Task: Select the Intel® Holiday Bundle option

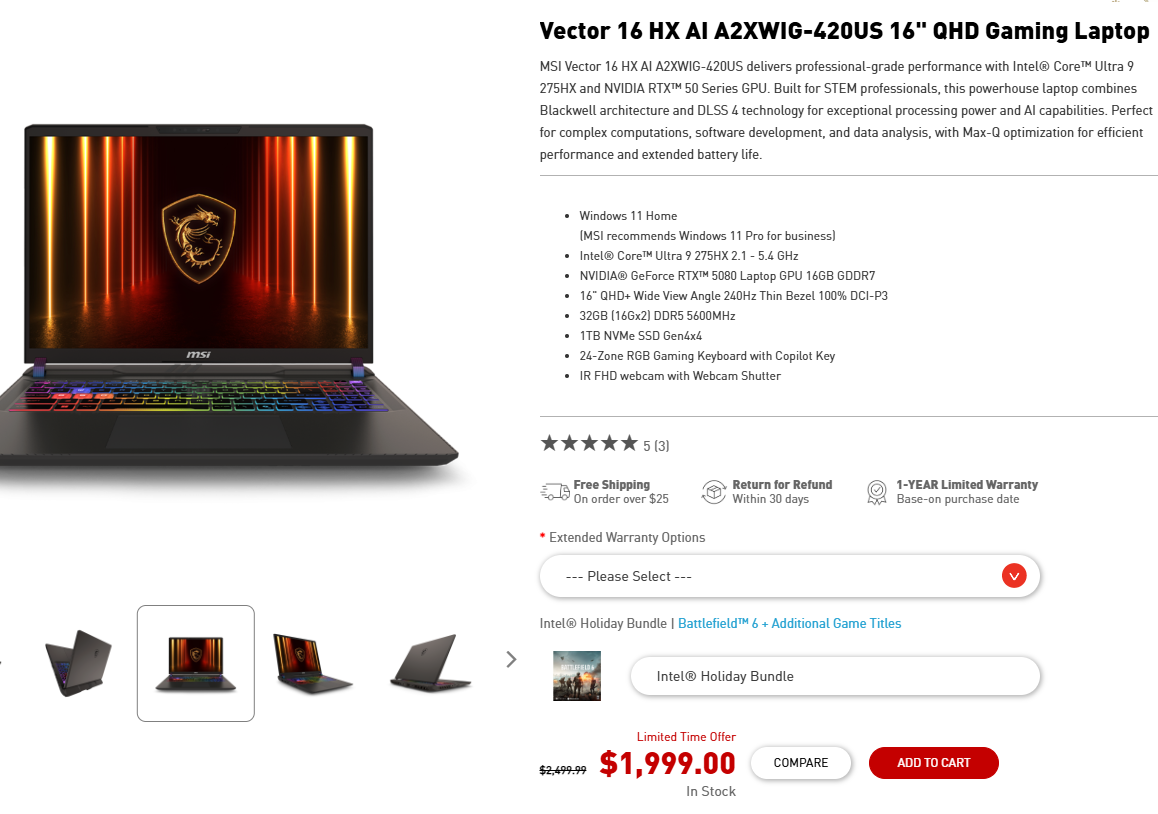Action: click(x=835, y=676)
